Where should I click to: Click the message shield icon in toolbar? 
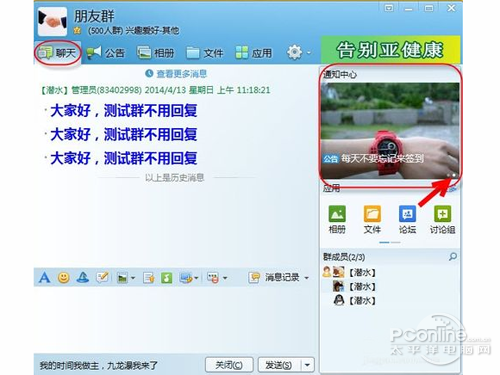pyautogui.click(x=213, y=277)
